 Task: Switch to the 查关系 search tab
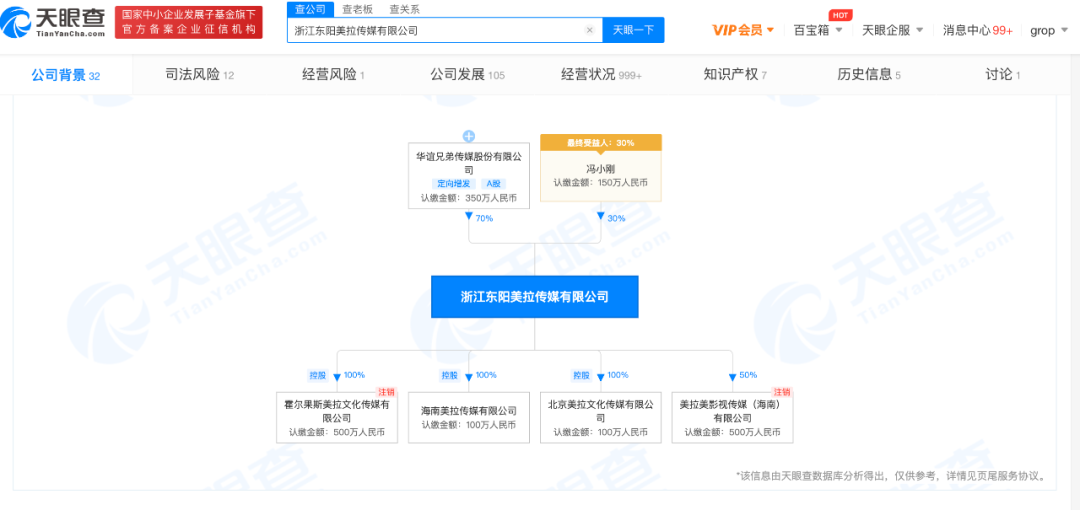(405, 10)
